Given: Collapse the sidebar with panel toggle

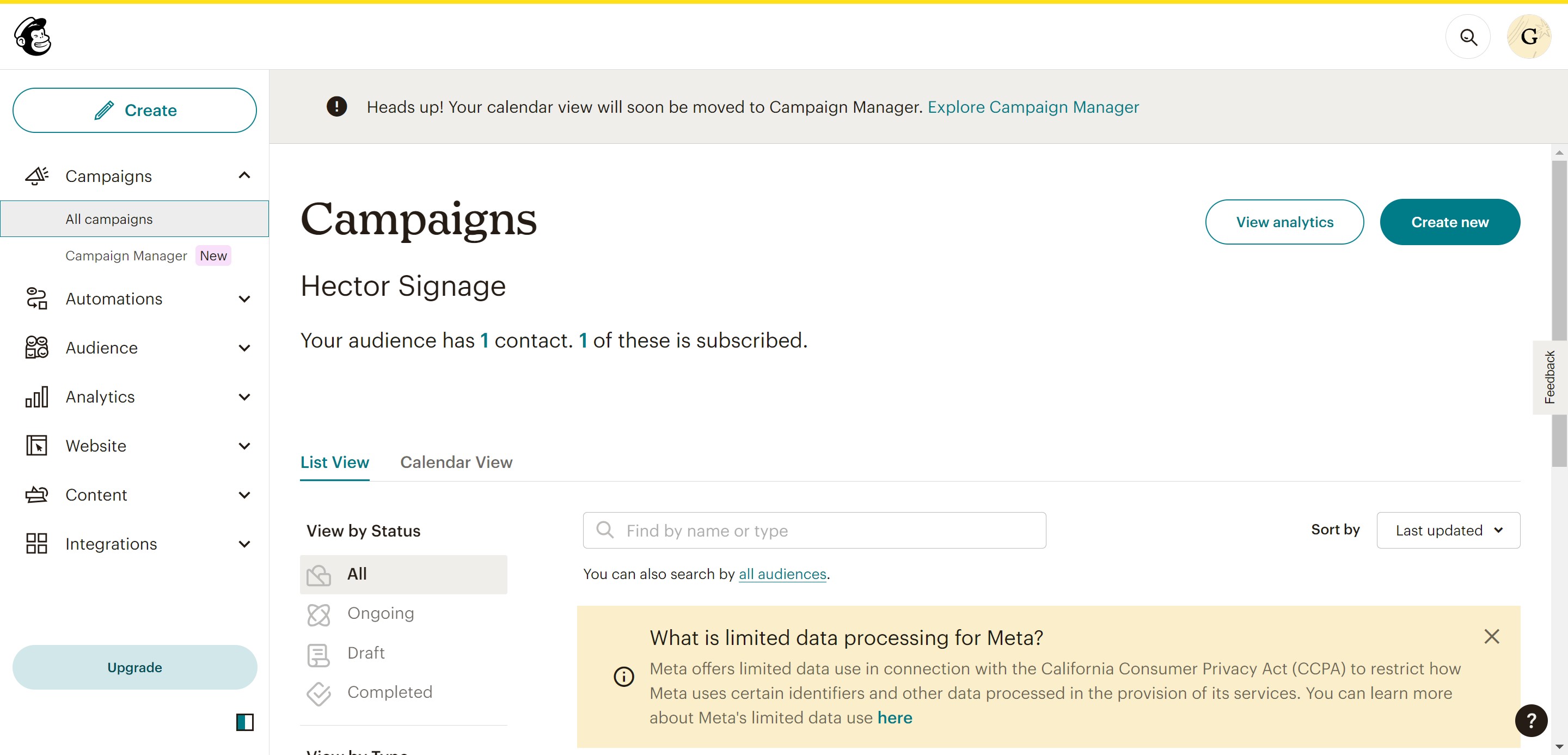Looking at the screenshot, I should tap(244, 722).
